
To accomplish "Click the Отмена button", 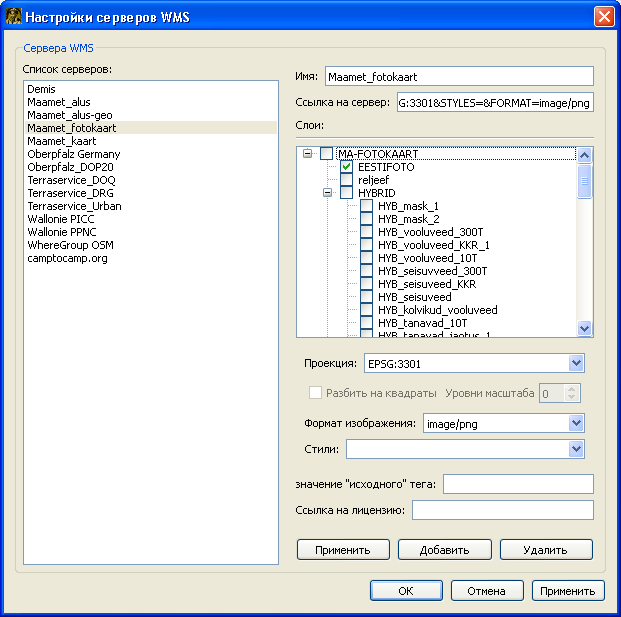I will [486, 591].
